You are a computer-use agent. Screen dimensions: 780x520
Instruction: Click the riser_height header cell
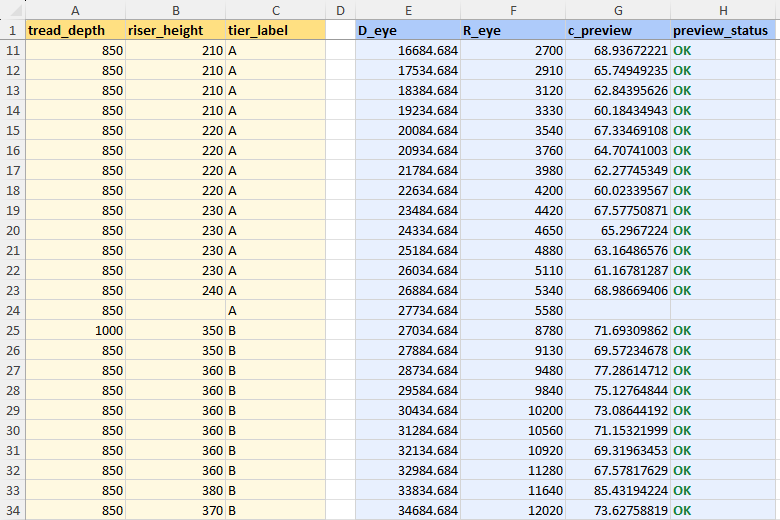[176, 30]
